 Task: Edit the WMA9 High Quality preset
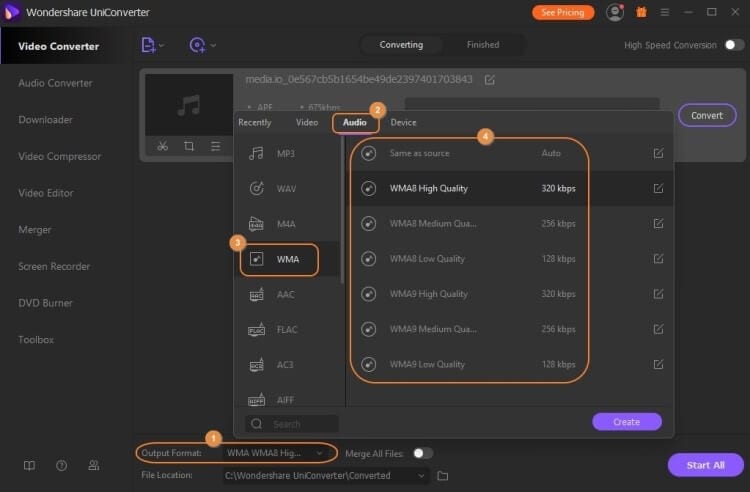(x=658, y=294)
